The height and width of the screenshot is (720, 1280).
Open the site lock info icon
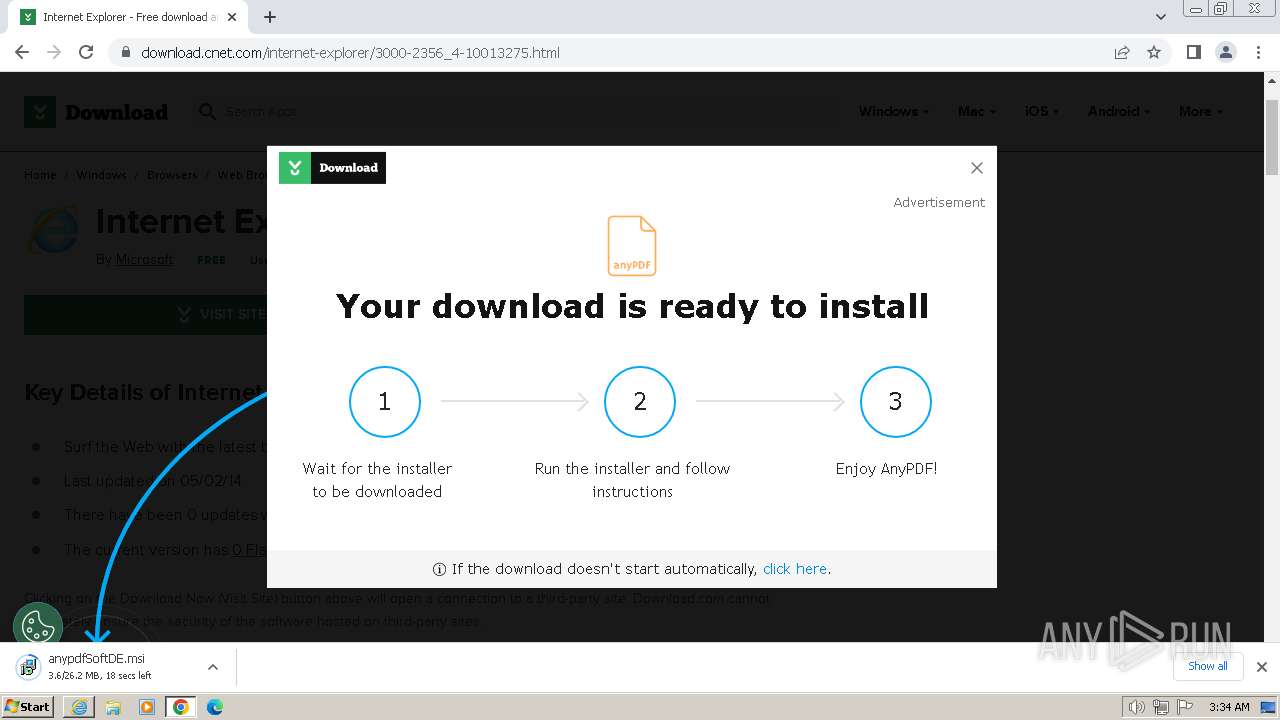coord(126,52)
